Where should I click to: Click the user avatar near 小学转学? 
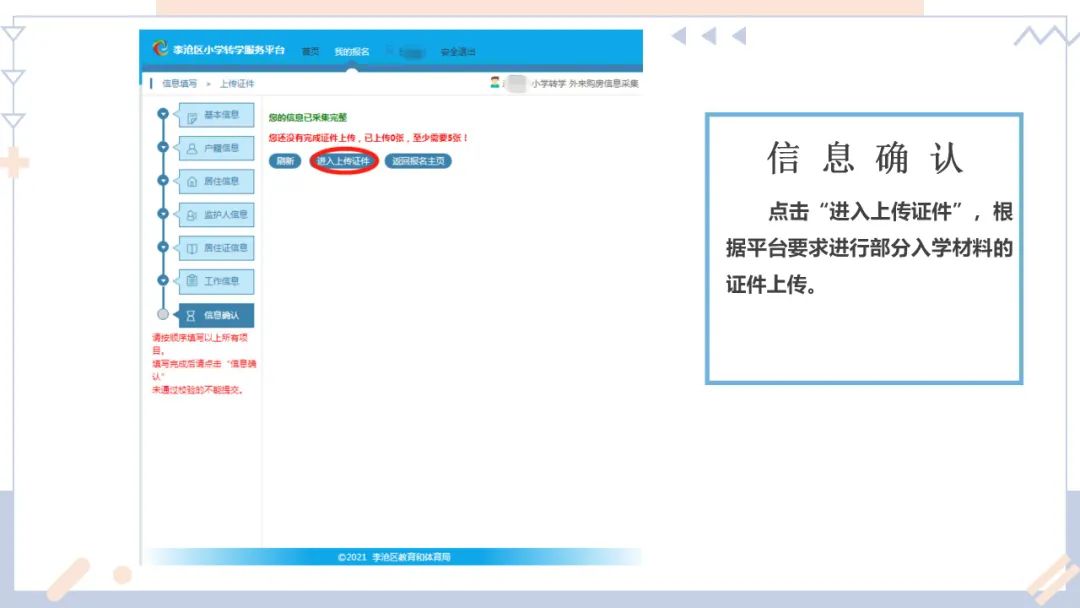pos(494,82)
